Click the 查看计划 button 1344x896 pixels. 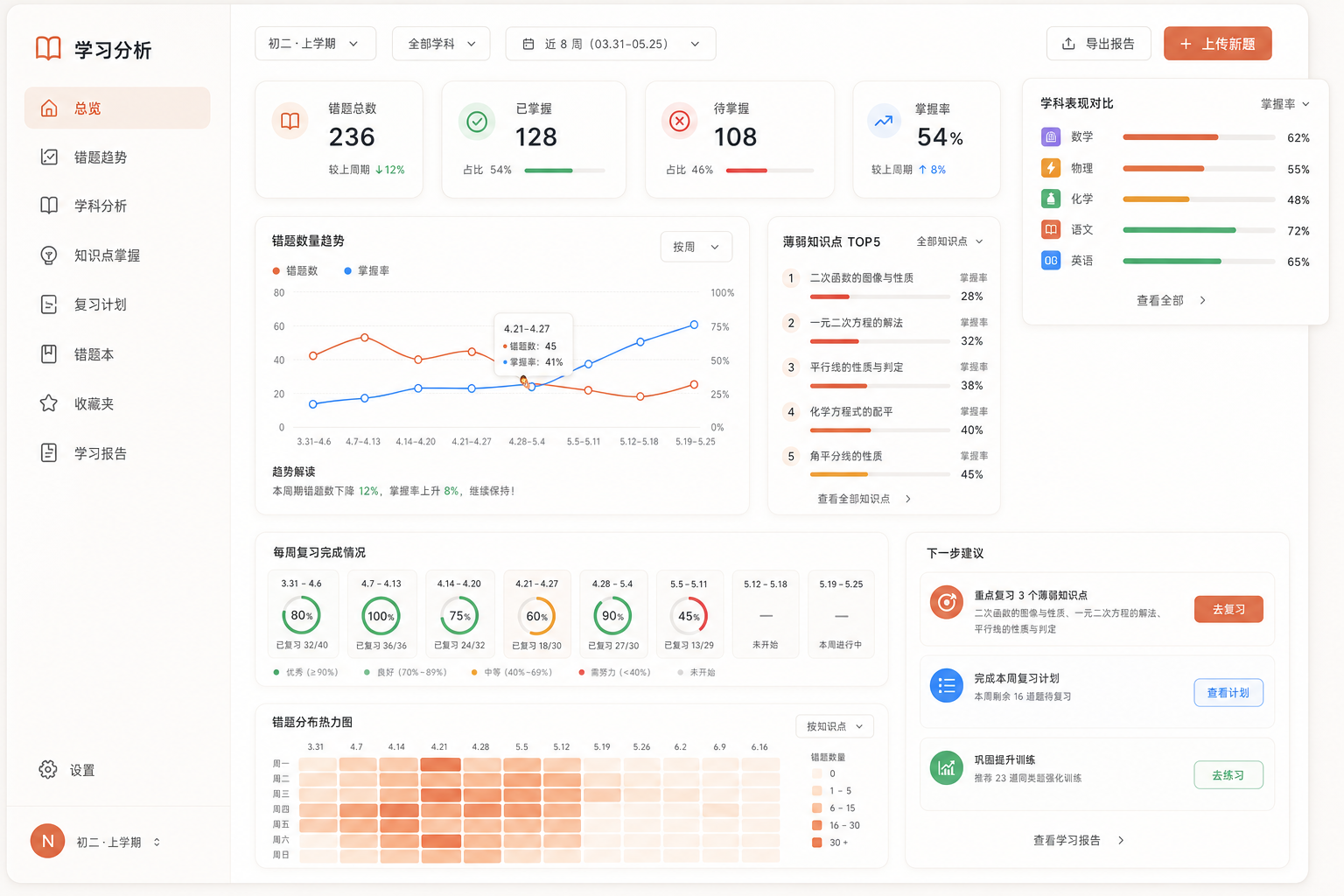pyautogui.click(x=1228, y=692)
